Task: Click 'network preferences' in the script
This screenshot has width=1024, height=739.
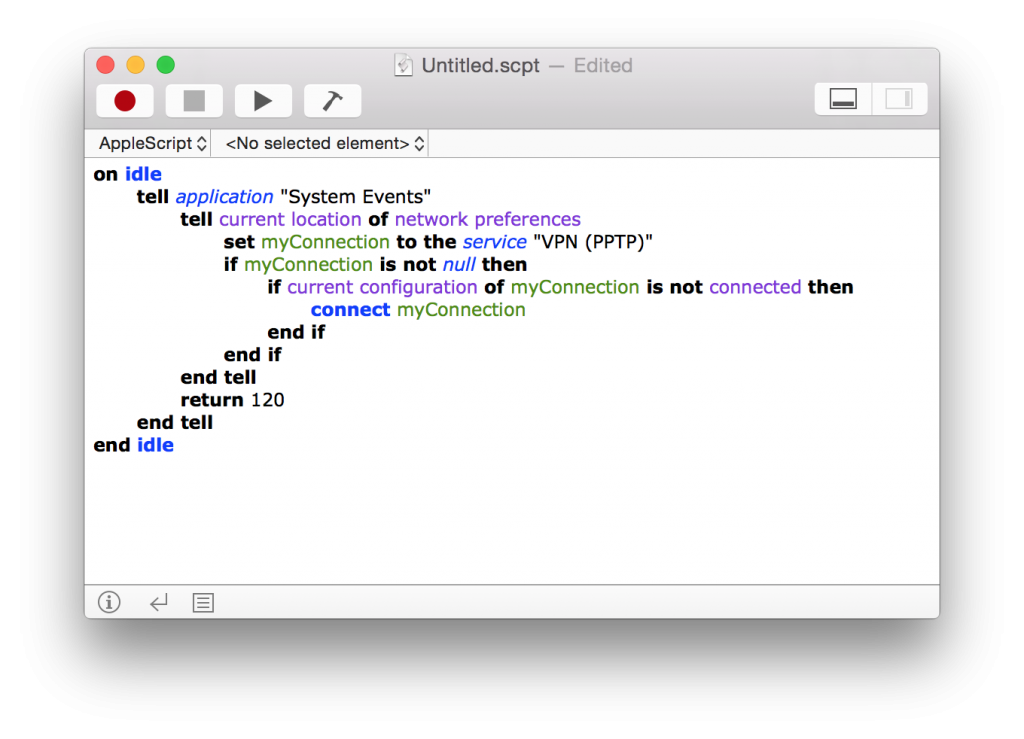Action: click(x=487, y=219)
